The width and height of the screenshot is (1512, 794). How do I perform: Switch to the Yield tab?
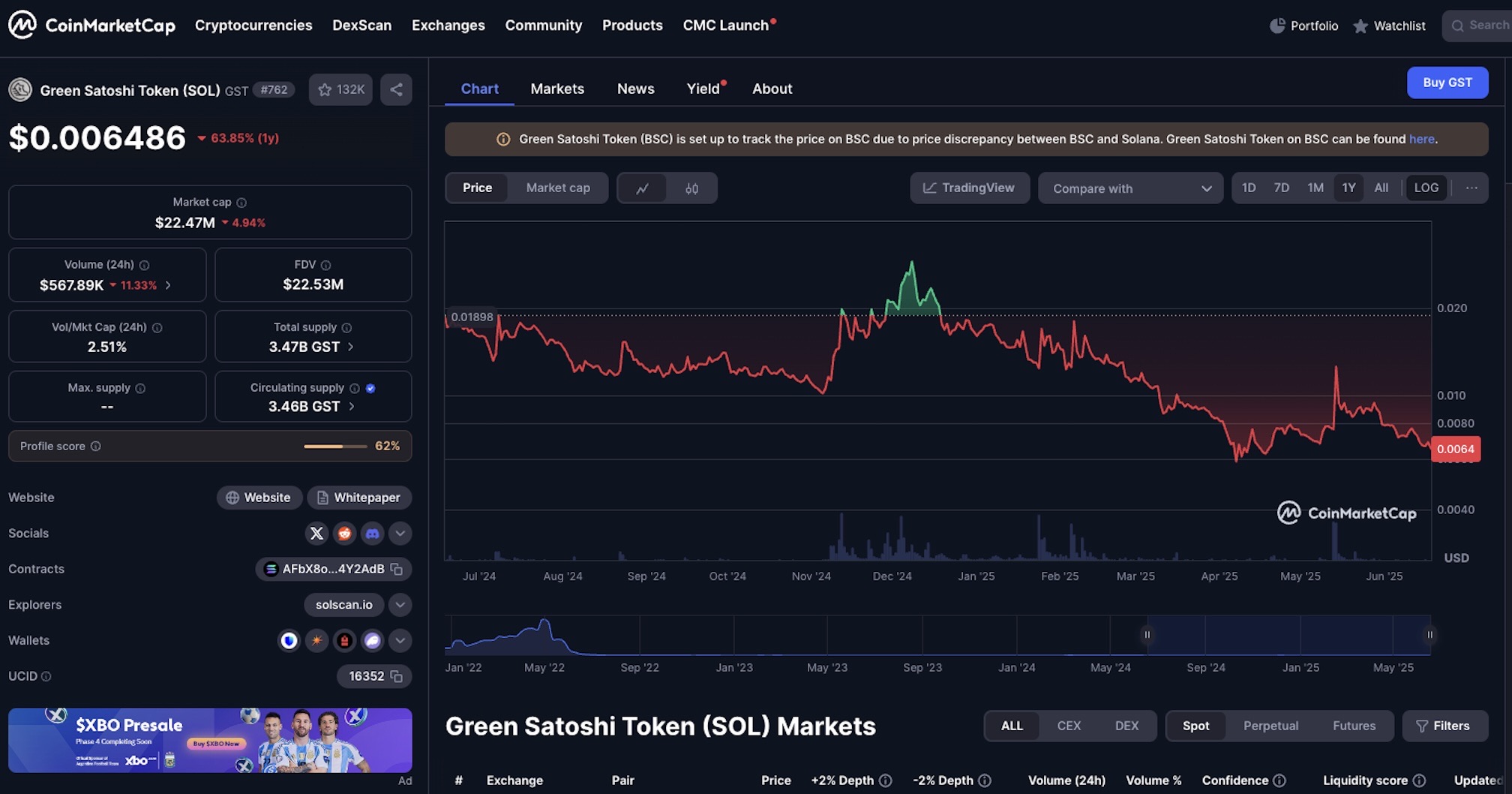703,89
